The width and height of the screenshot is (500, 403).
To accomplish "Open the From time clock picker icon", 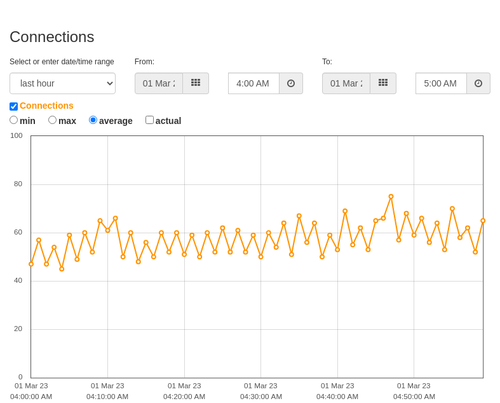I will (x=291, y=83).
